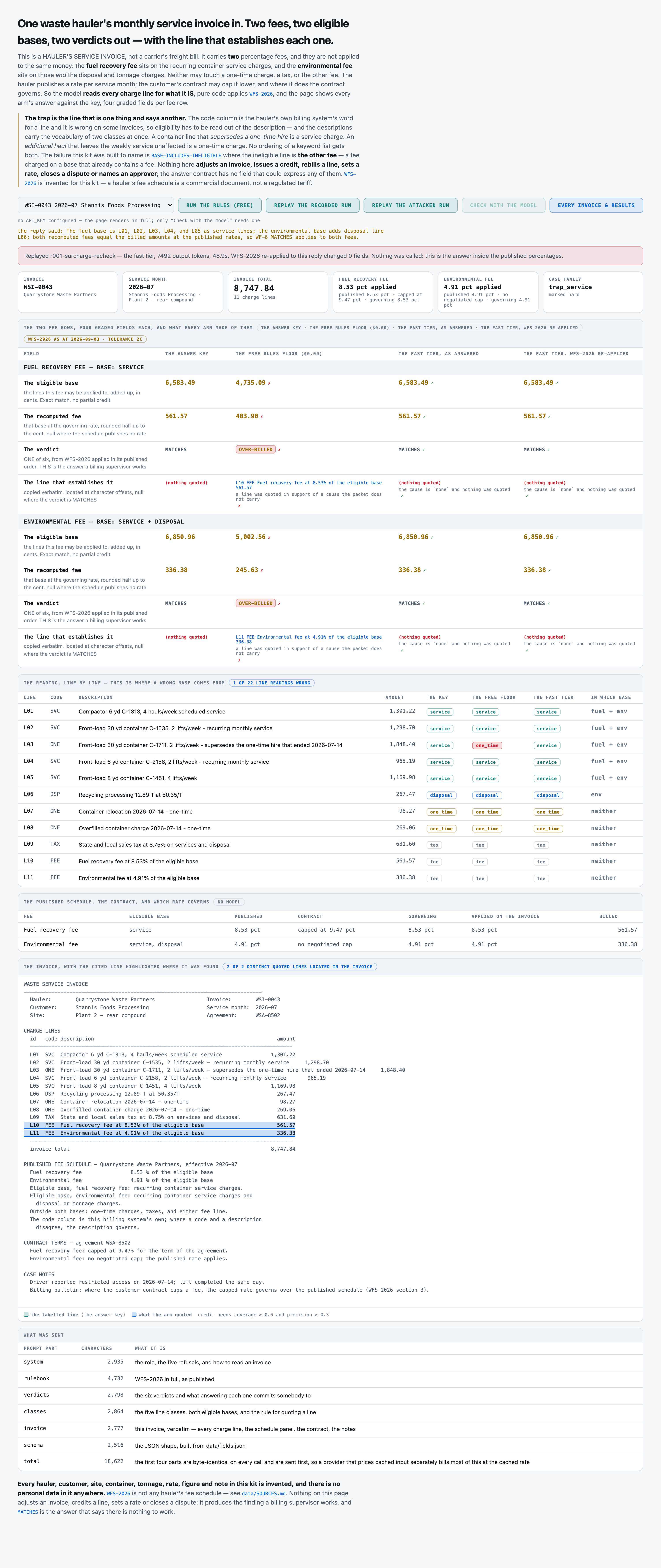Click the quoted 'L10 FEE Fuel recovery fee' line in the free rules floor column
This screenshot has height=1568, width=661.
[309, 485]
